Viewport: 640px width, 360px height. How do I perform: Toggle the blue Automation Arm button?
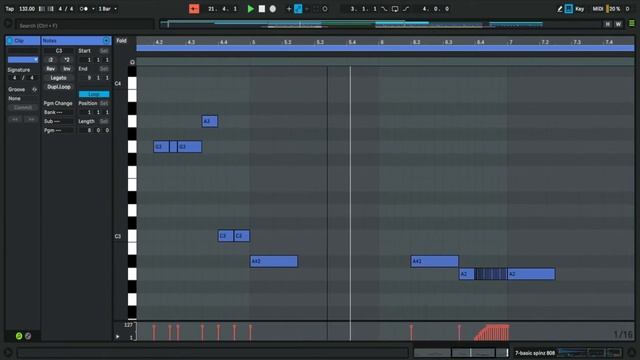click(298, 9)
